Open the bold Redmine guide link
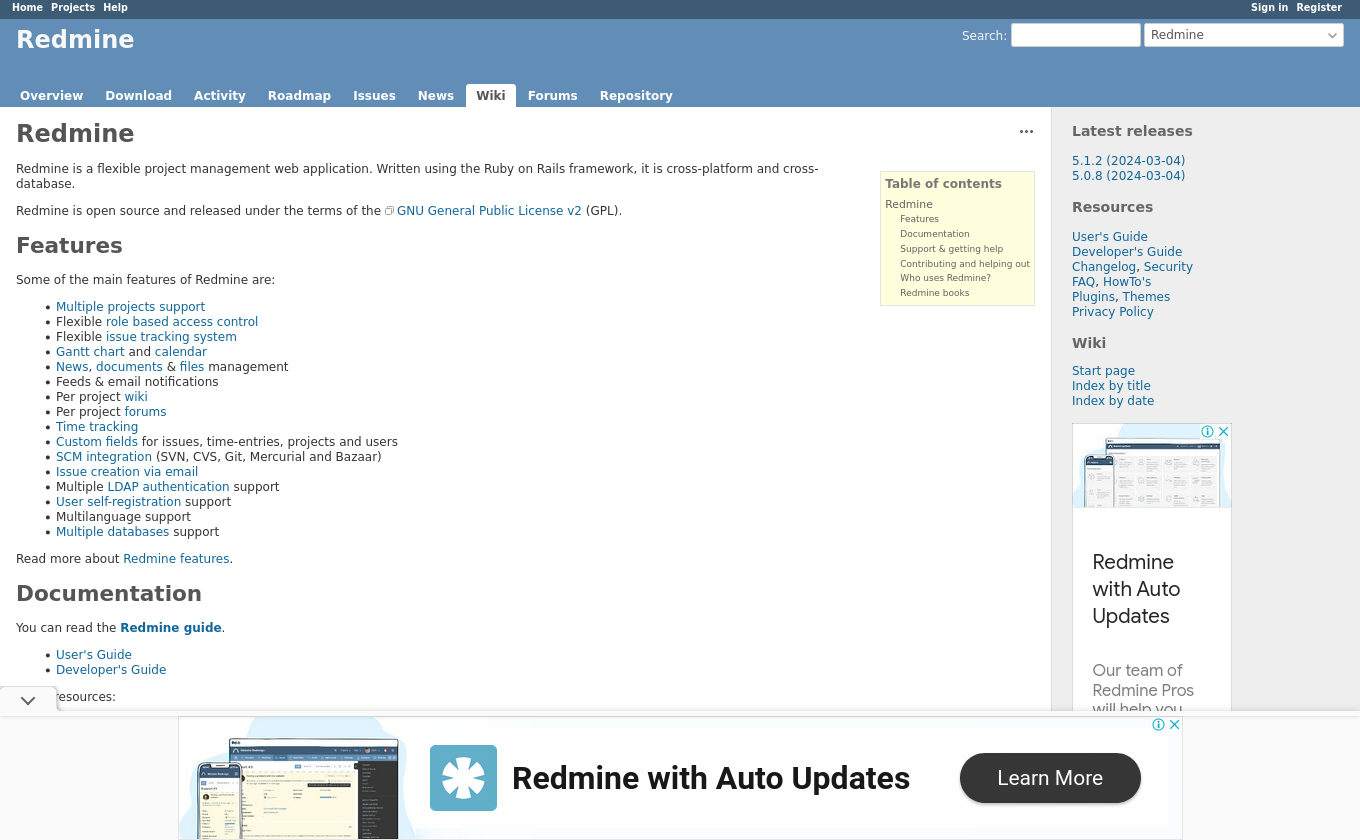 point(171,628)
